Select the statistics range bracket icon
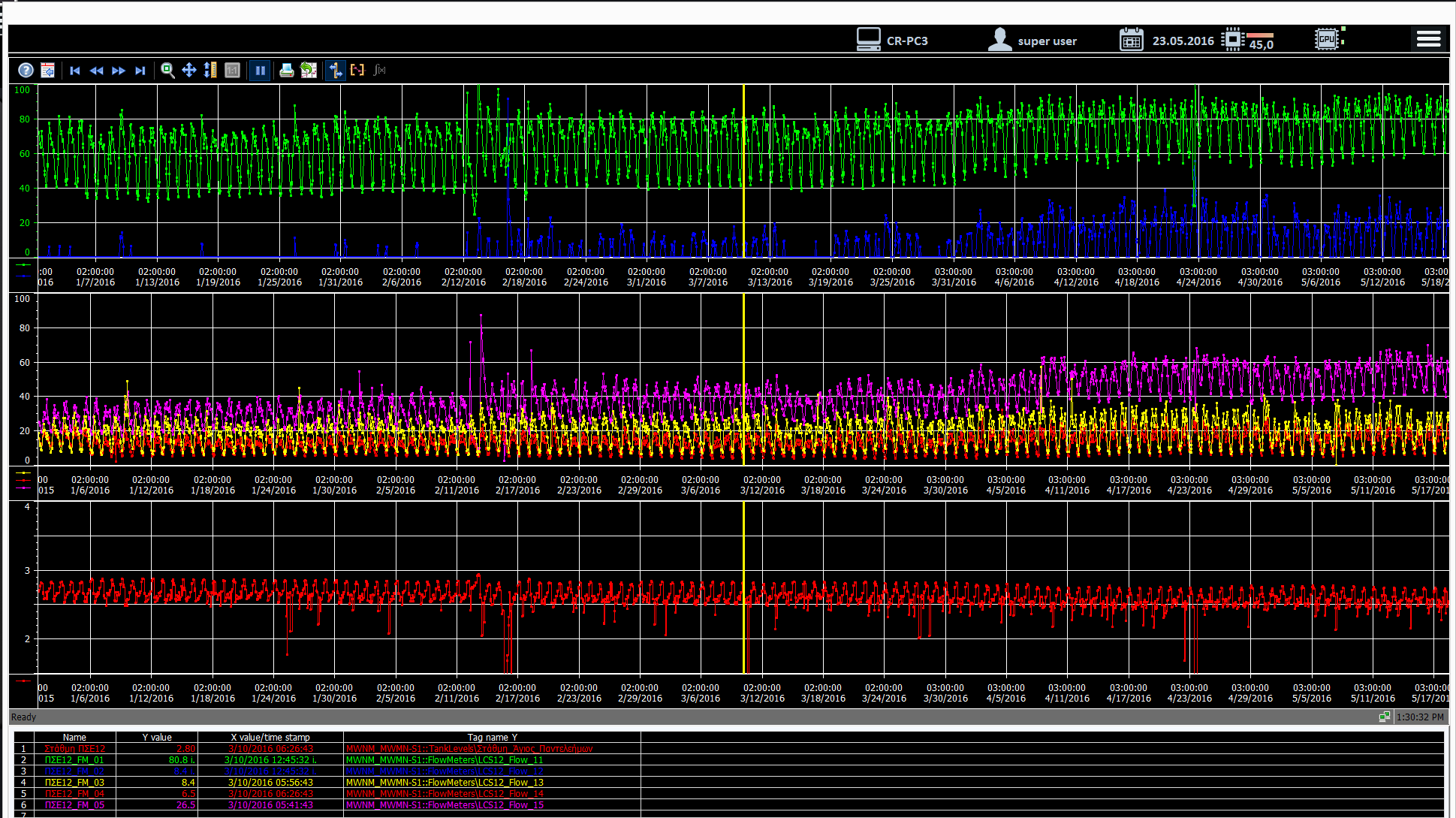The width and height of the screenshot is (1456, 818). click(x=357, y=70)
